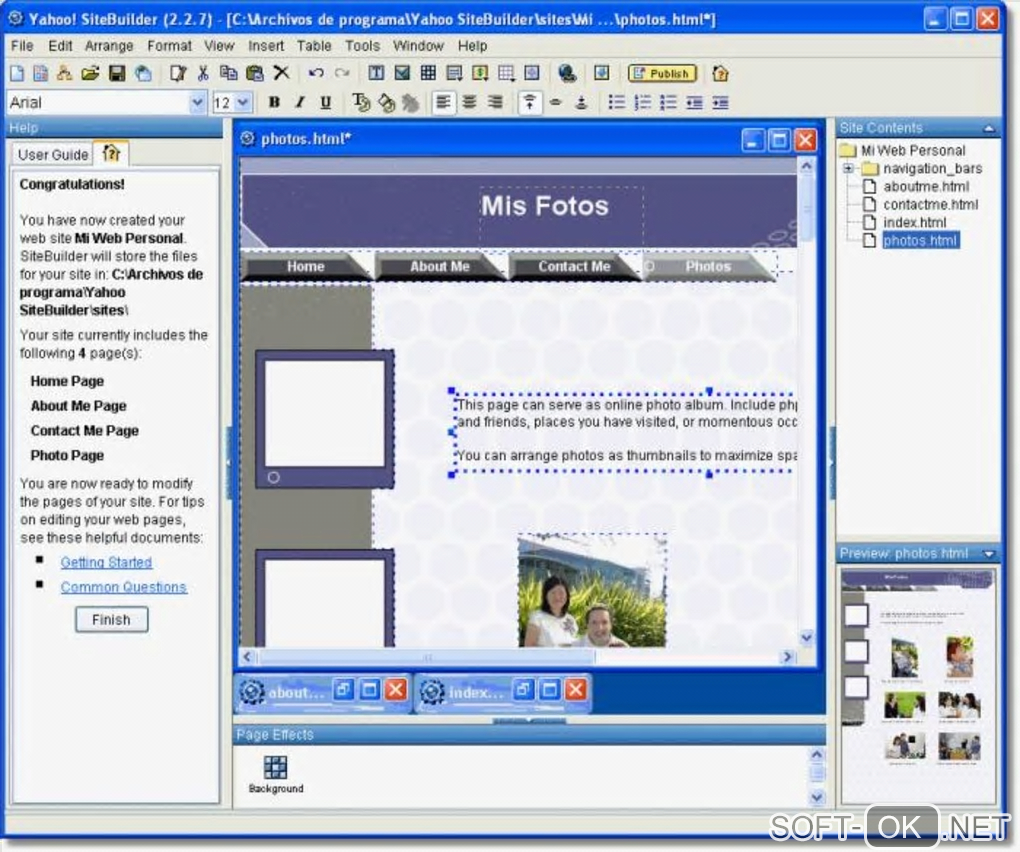The height and width of the screenshot is (852, 1020).
Task: Open the Common Questions link
Action: [124, 587]
